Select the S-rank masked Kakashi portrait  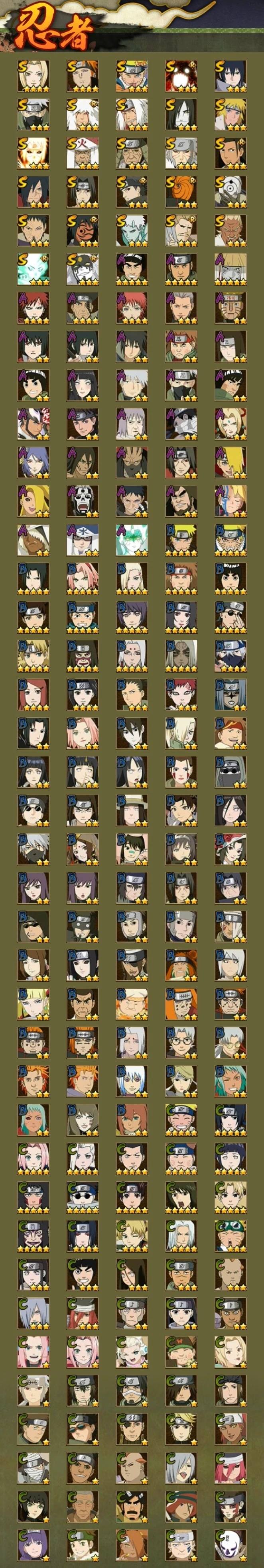33,114
